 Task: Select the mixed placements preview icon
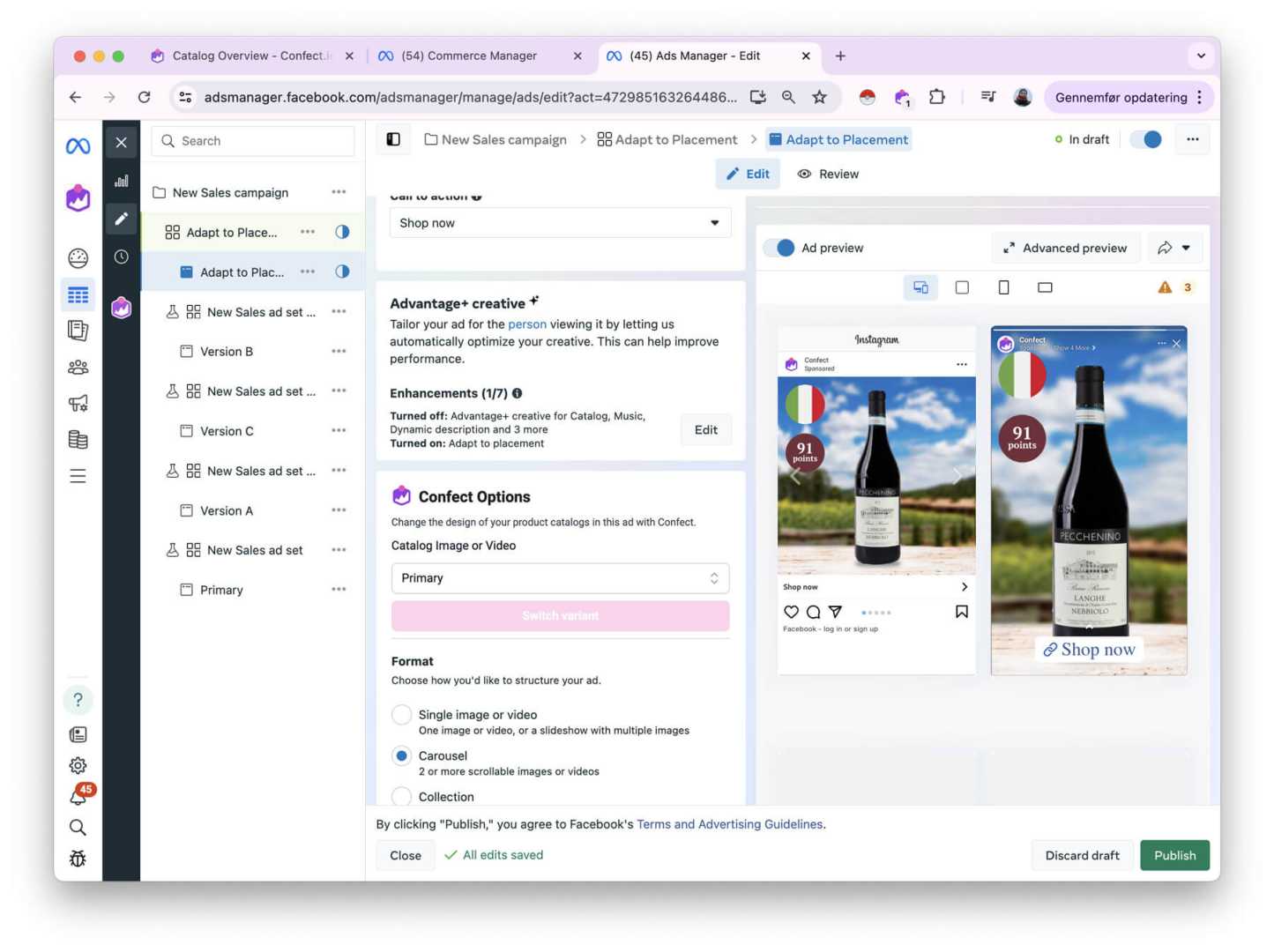click(920, 287)
